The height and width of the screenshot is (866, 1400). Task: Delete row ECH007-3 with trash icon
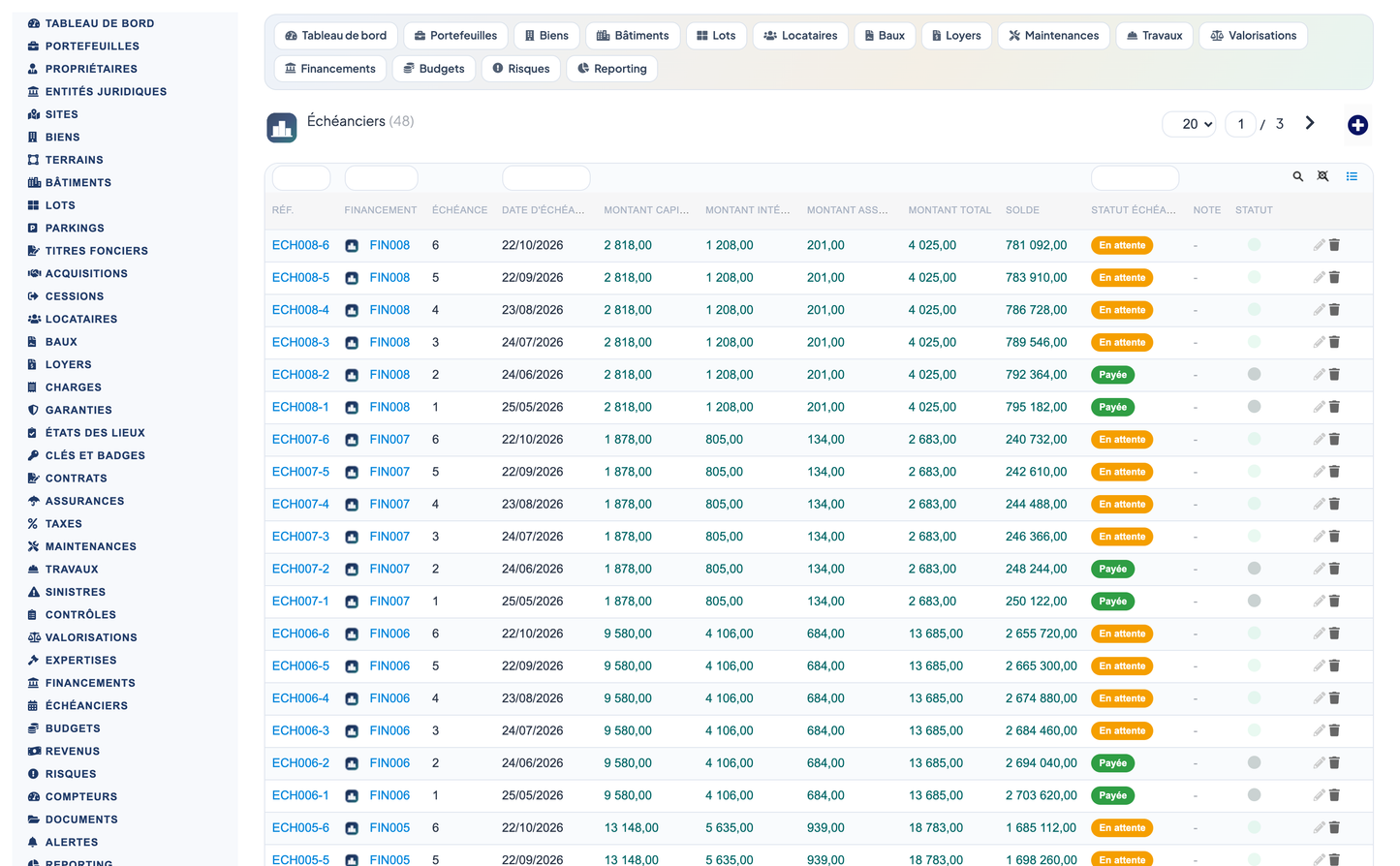click(1334, 537)
